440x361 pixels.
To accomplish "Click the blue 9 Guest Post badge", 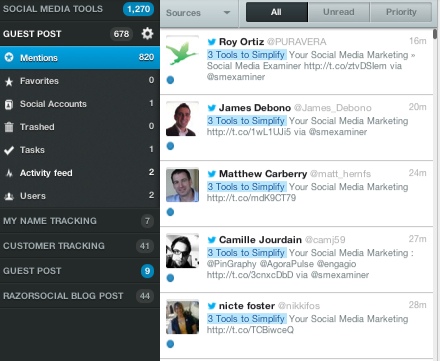I will click(x=147, y=271).
